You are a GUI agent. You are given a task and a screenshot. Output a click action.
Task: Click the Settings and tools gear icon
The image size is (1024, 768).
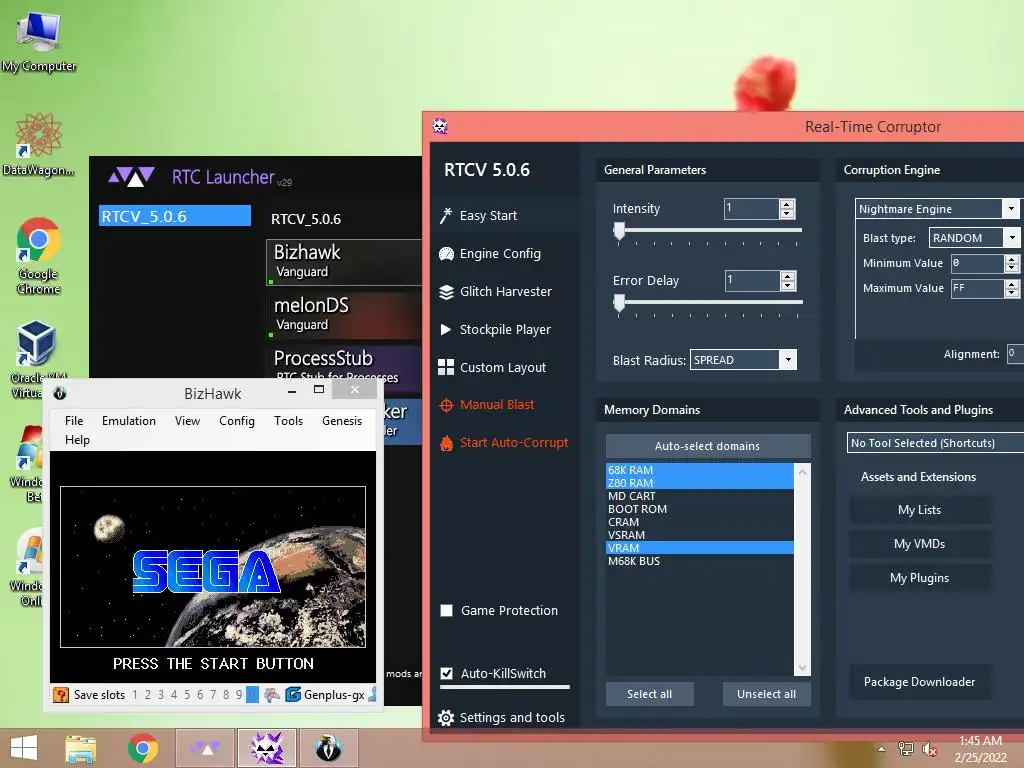[x=446, y=718]
